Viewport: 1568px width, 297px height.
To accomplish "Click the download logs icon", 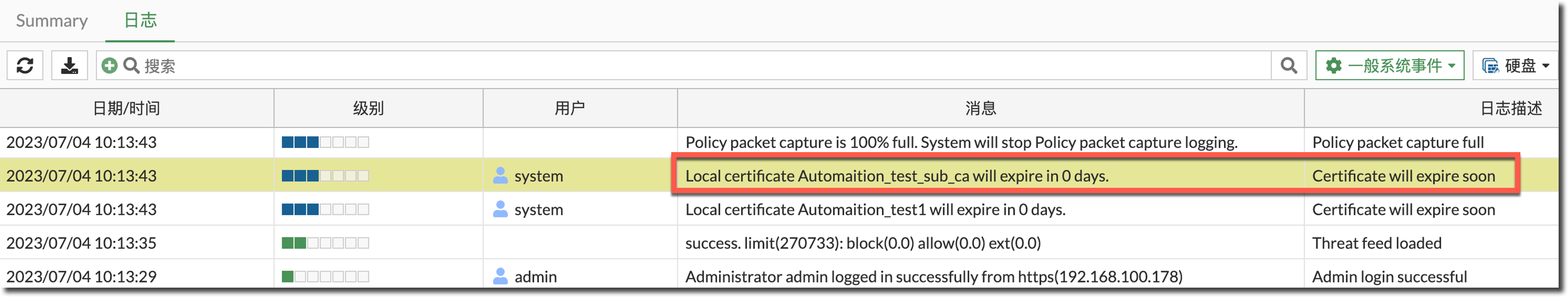I will [x=69, y=65].
